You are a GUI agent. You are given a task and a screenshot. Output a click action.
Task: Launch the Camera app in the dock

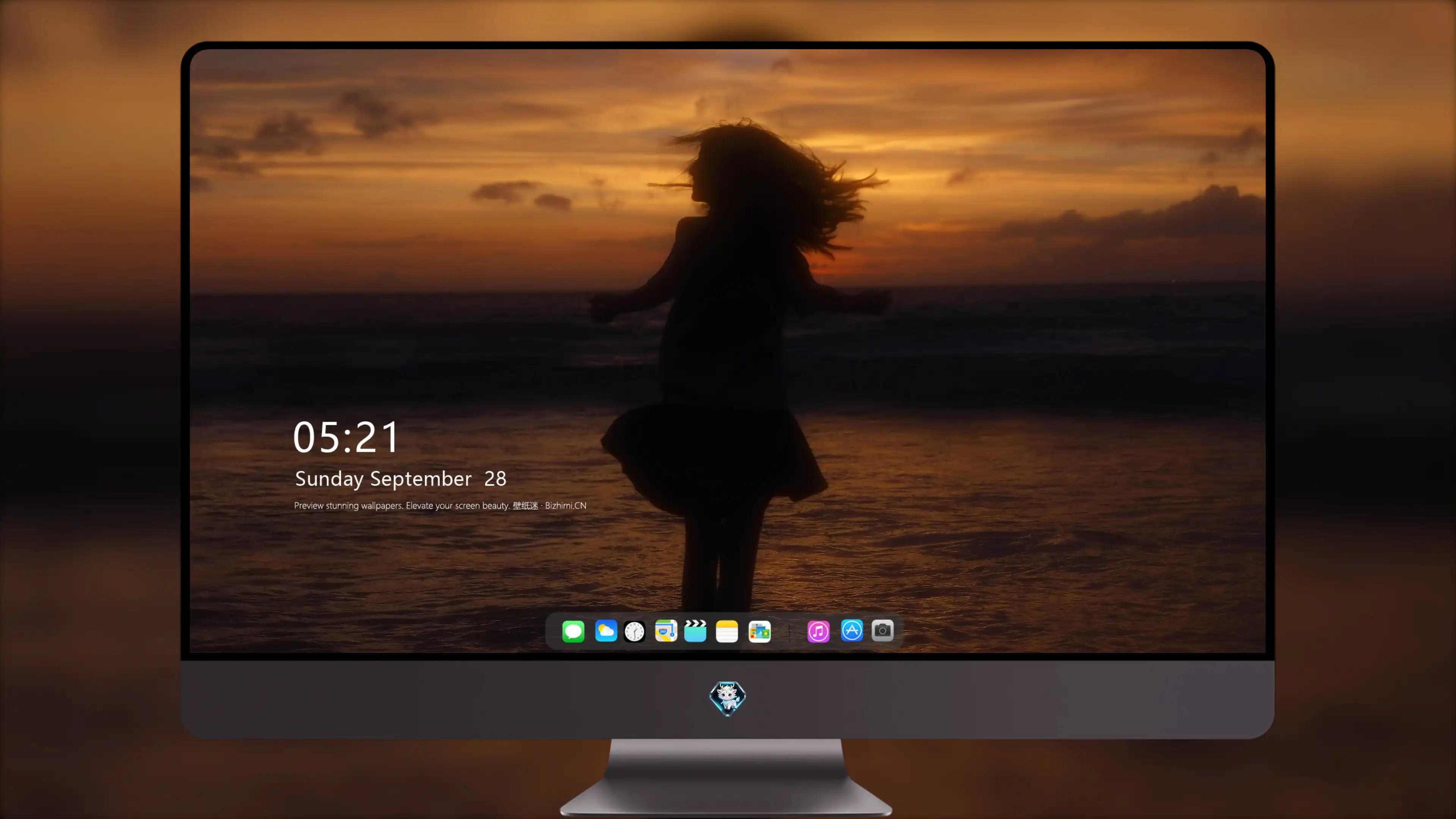point(882,631)
